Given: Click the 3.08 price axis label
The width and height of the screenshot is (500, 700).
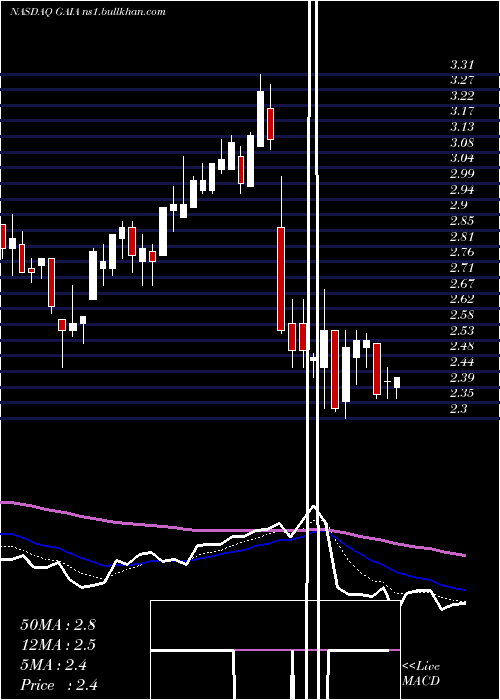Looking at the screenshot, I should pyautogui.click(x=462, y=143).
